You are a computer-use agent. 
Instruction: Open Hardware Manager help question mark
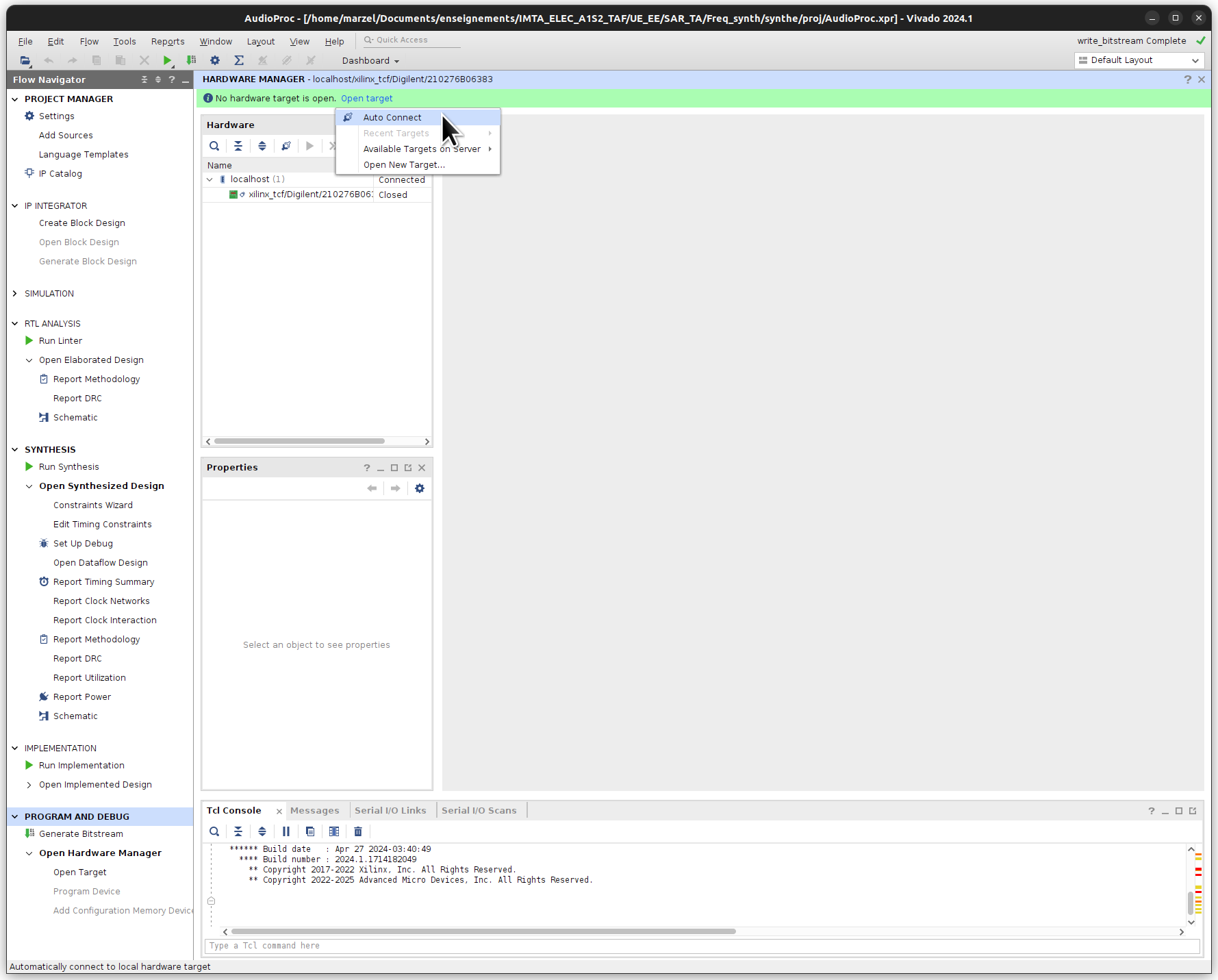[1188, 79]
